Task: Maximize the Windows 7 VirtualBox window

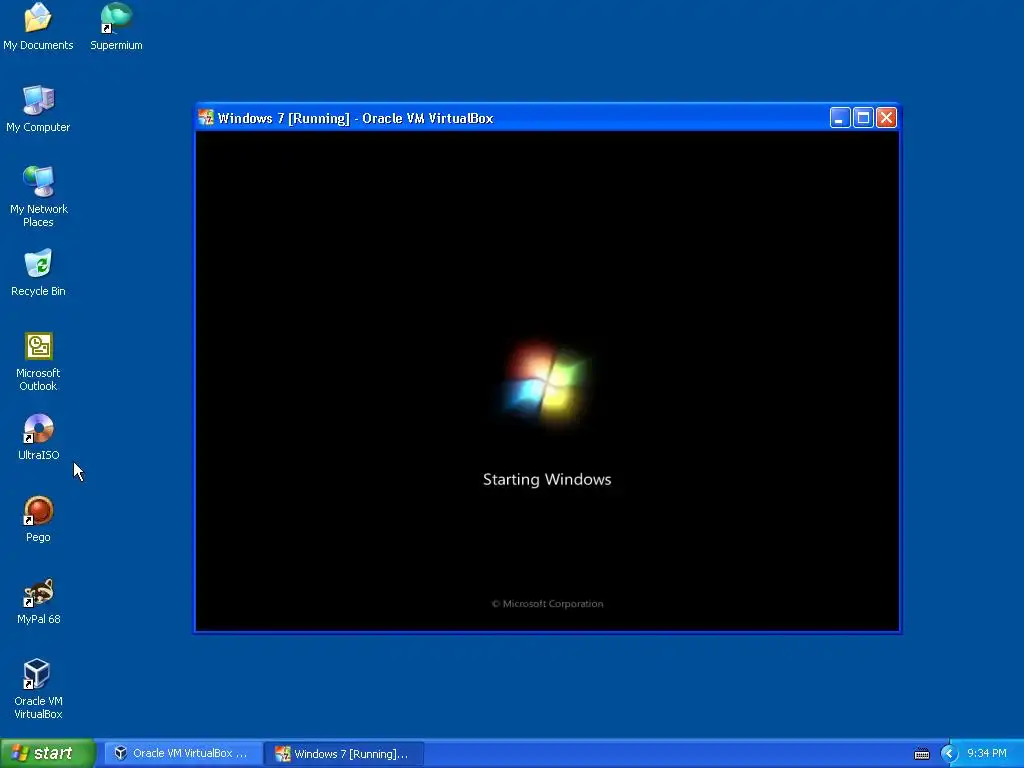Action: (863, 118)
